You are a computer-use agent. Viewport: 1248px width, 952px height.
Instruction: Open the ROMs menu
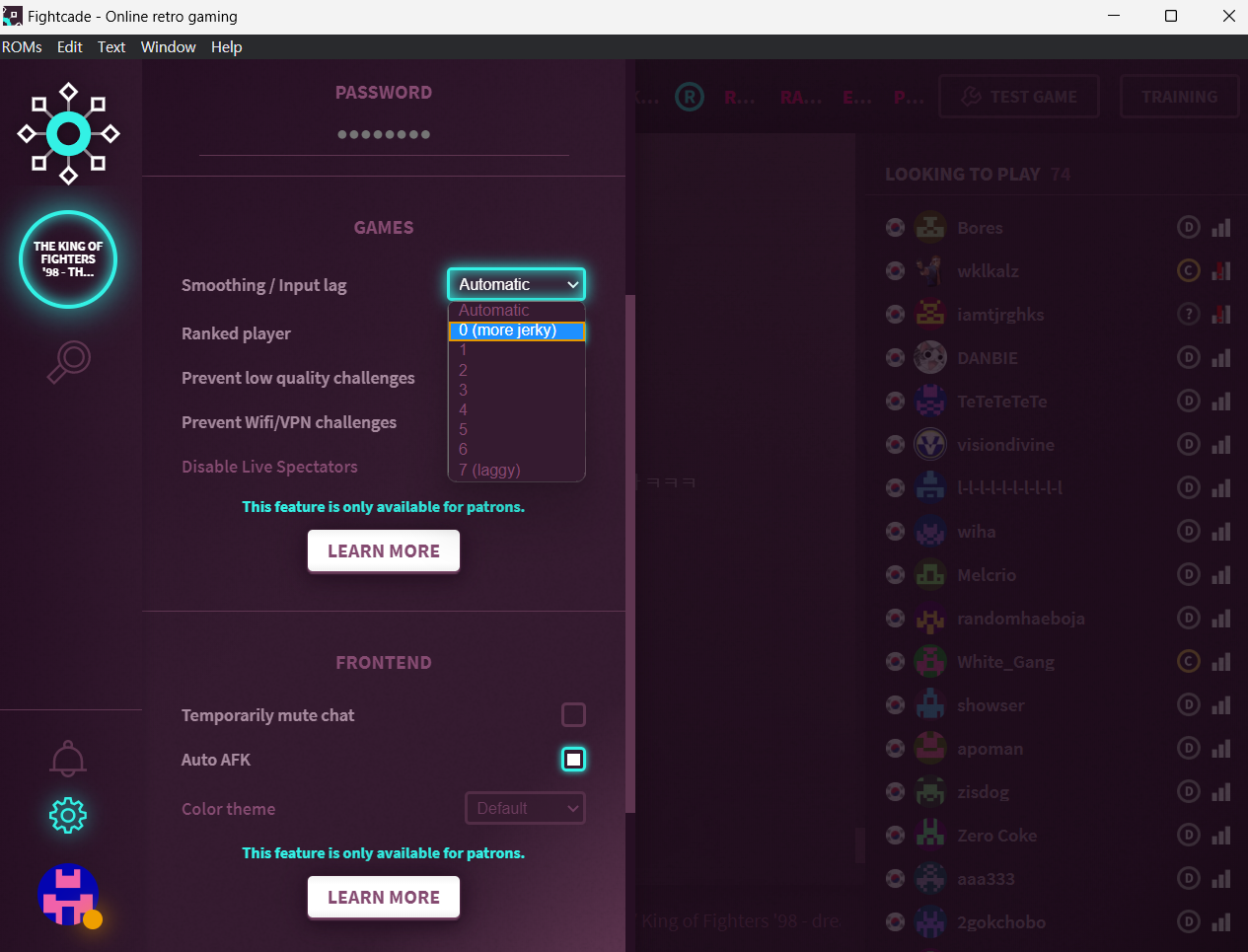tap(22, 46)
